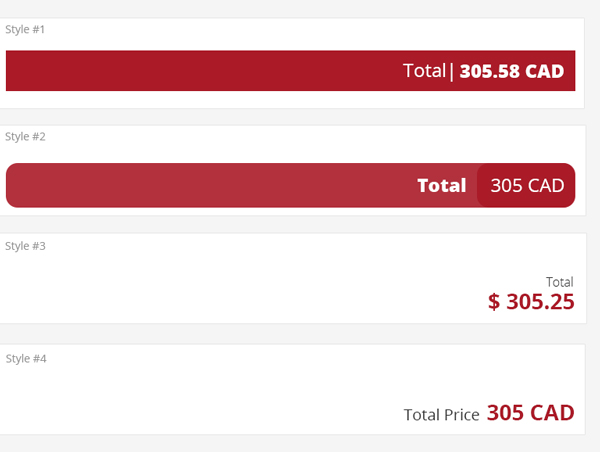Click the CAD text in Style #1 bar
The image size is (600, 452).
(545, 71)
